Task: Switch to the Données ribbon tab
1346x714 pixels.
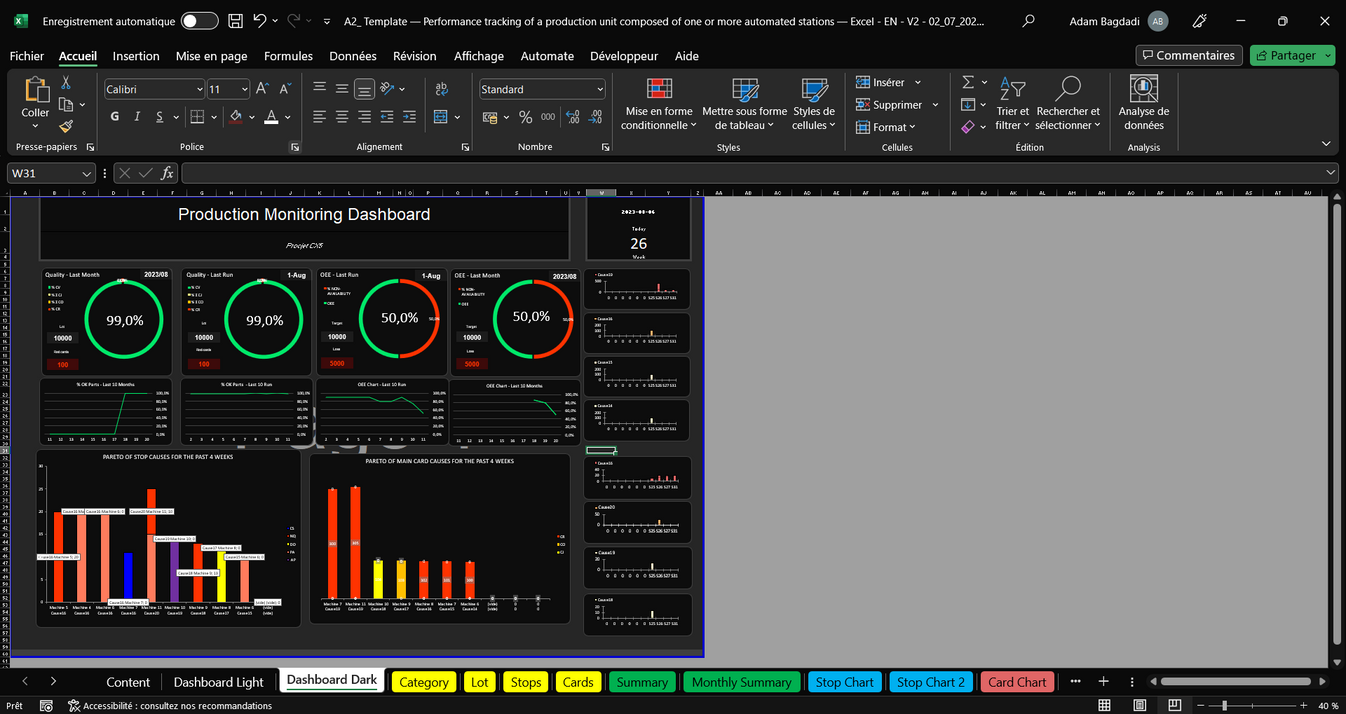Action: tap(352, 56)
